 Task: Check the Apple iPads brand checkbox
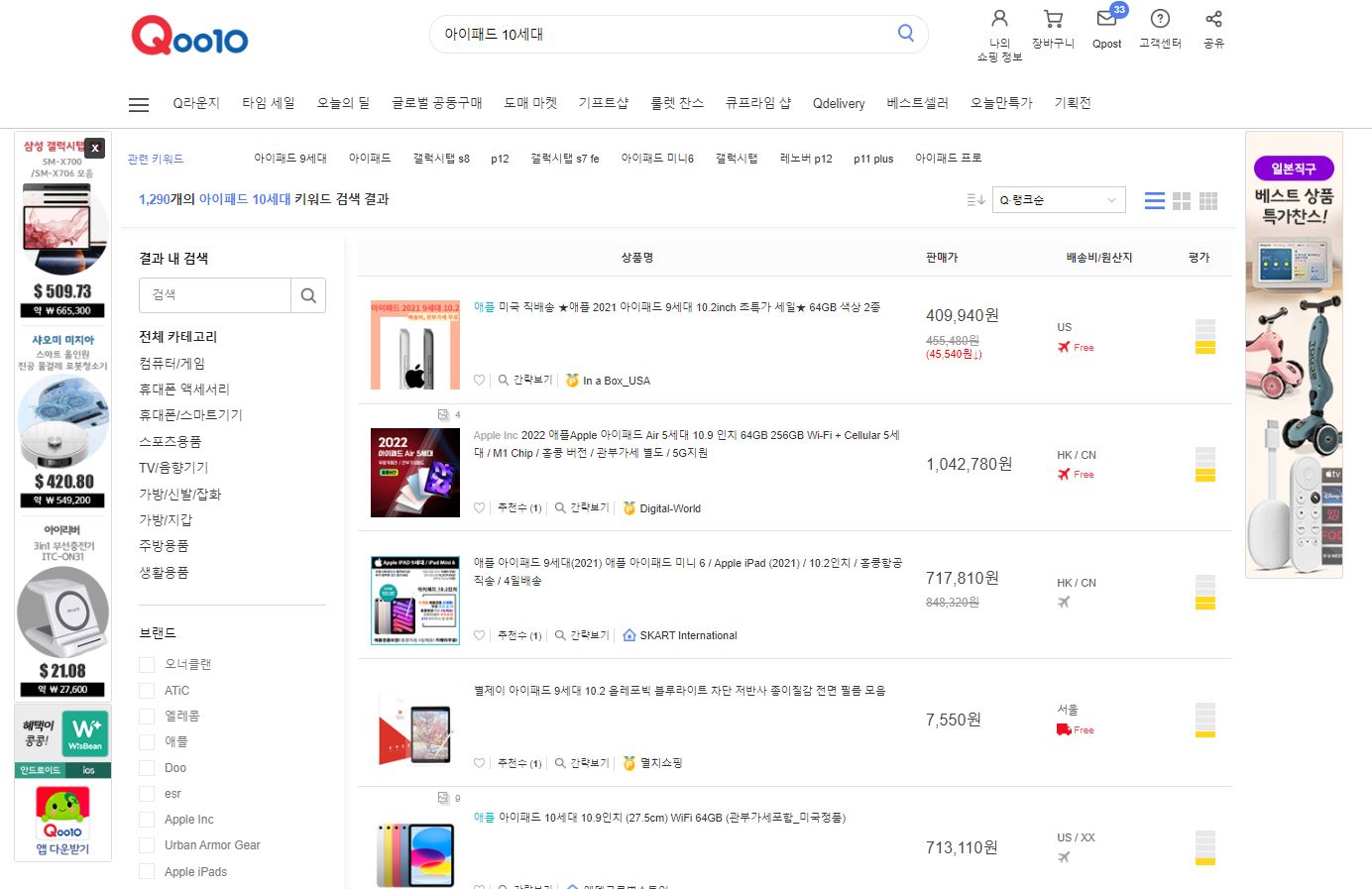(147, 871)
